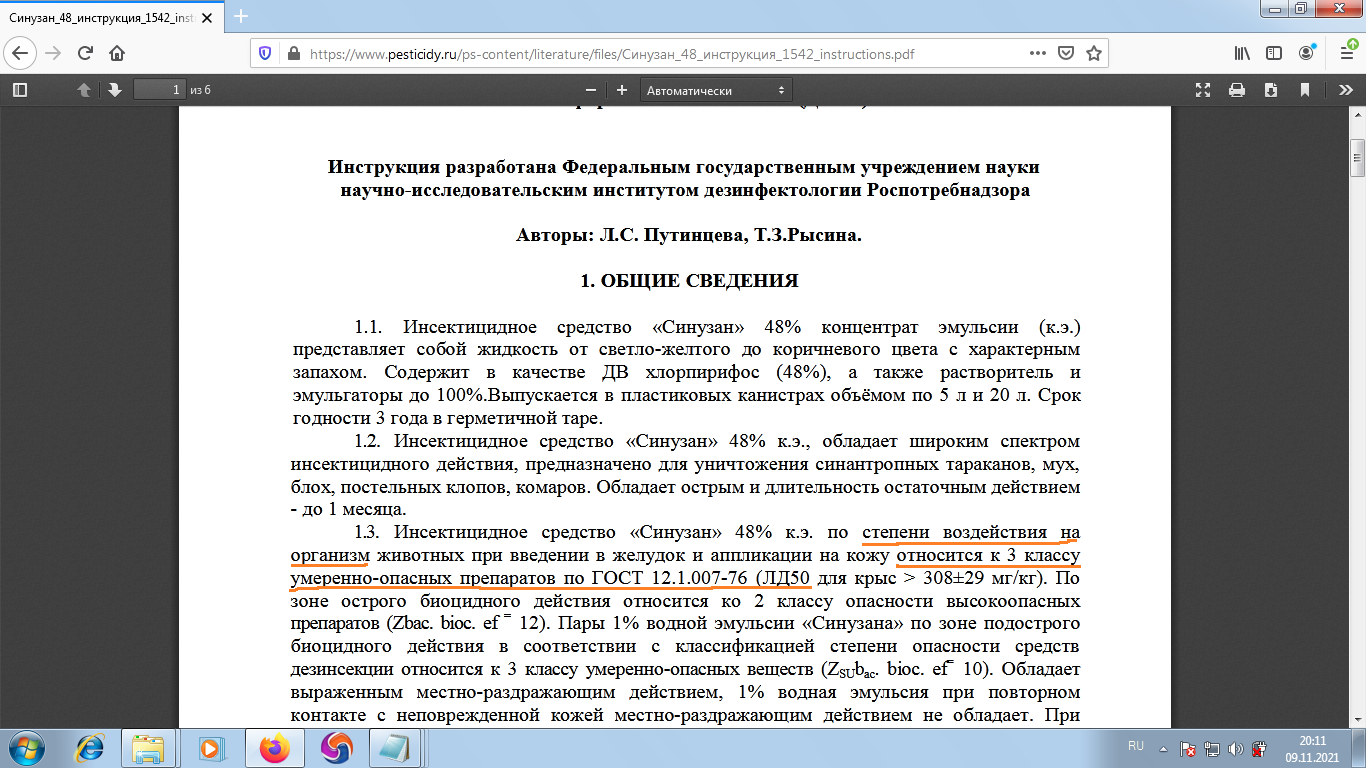Switch PDF viewer to presentation mode

[1203, 90]
